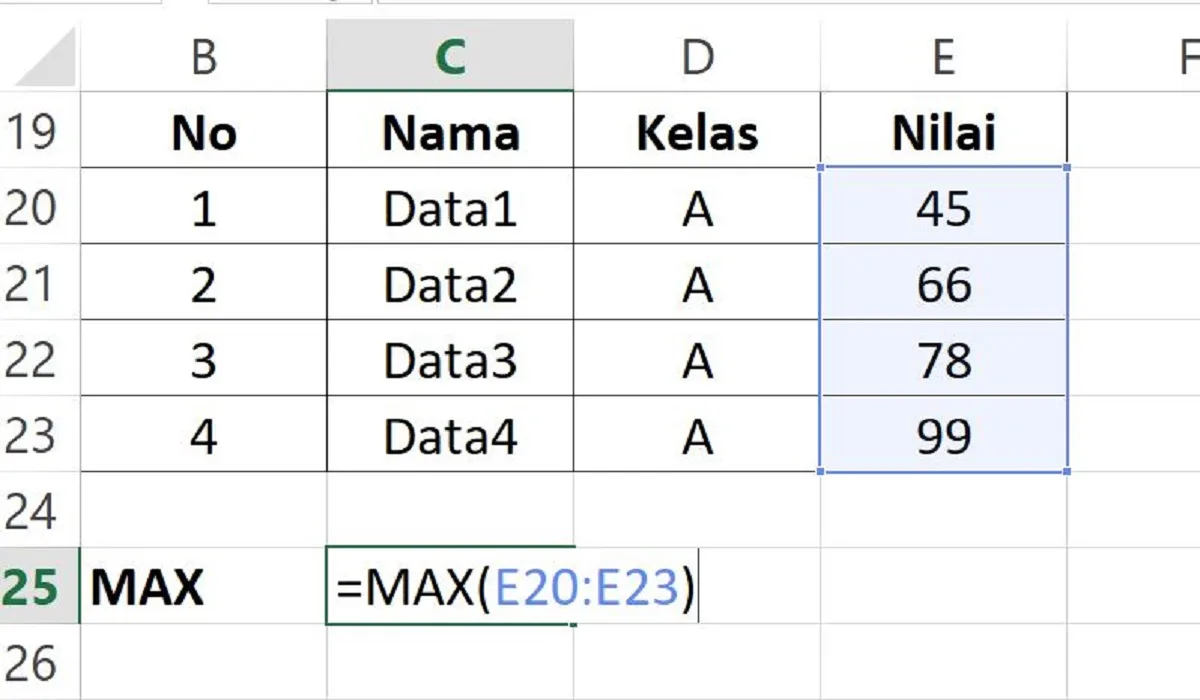The image size is (1200, 700).
Task: Select cell containing Data2
Action: pyautogui.click(x=450, y=283)
